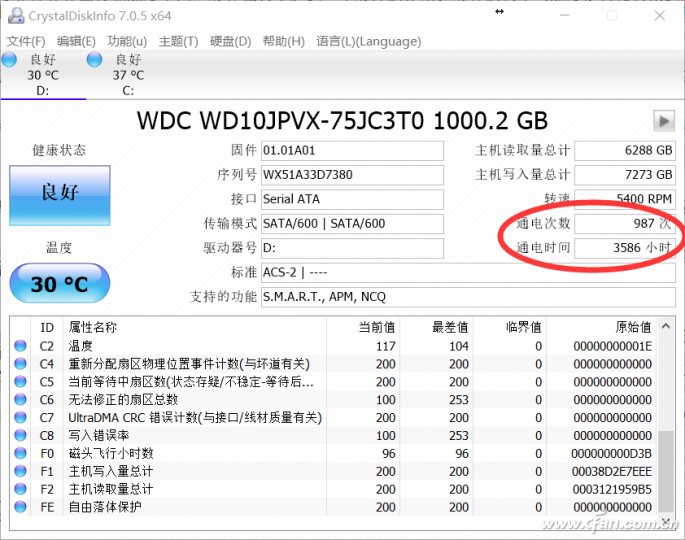Click the rotation speed 5400 RPM field
The image size is (685, 540).
click(625, 199)
